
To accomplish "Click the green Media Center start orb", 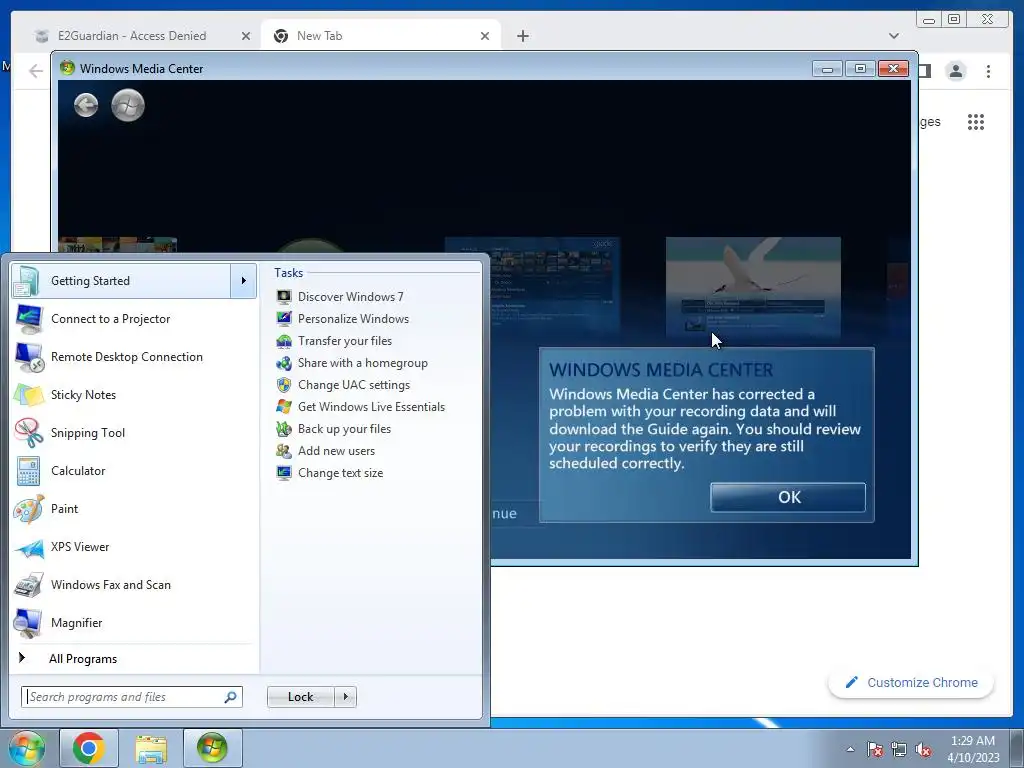I will point(127,105).
